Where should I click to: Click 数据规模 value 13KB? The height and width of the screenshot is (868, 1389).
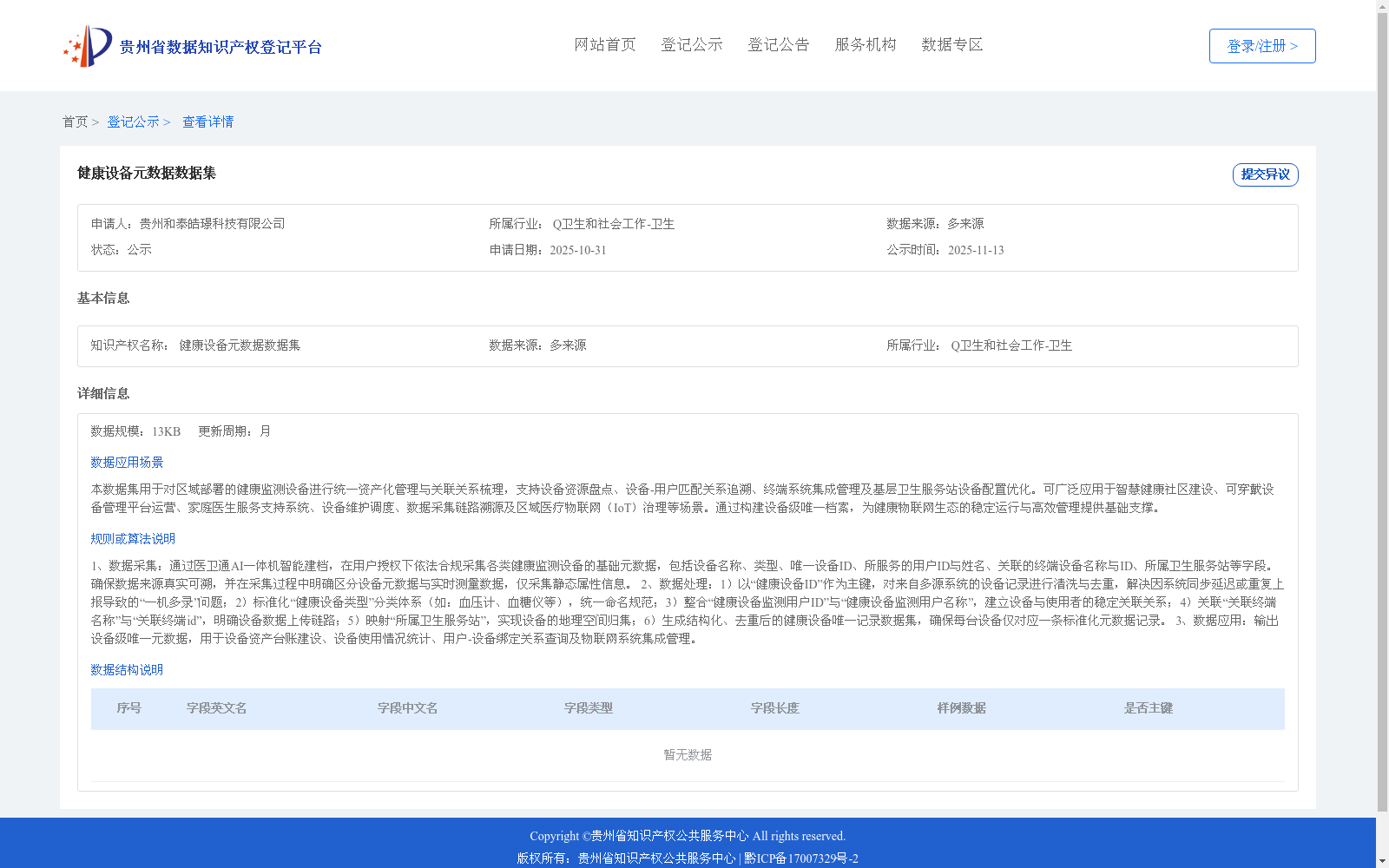166,431
